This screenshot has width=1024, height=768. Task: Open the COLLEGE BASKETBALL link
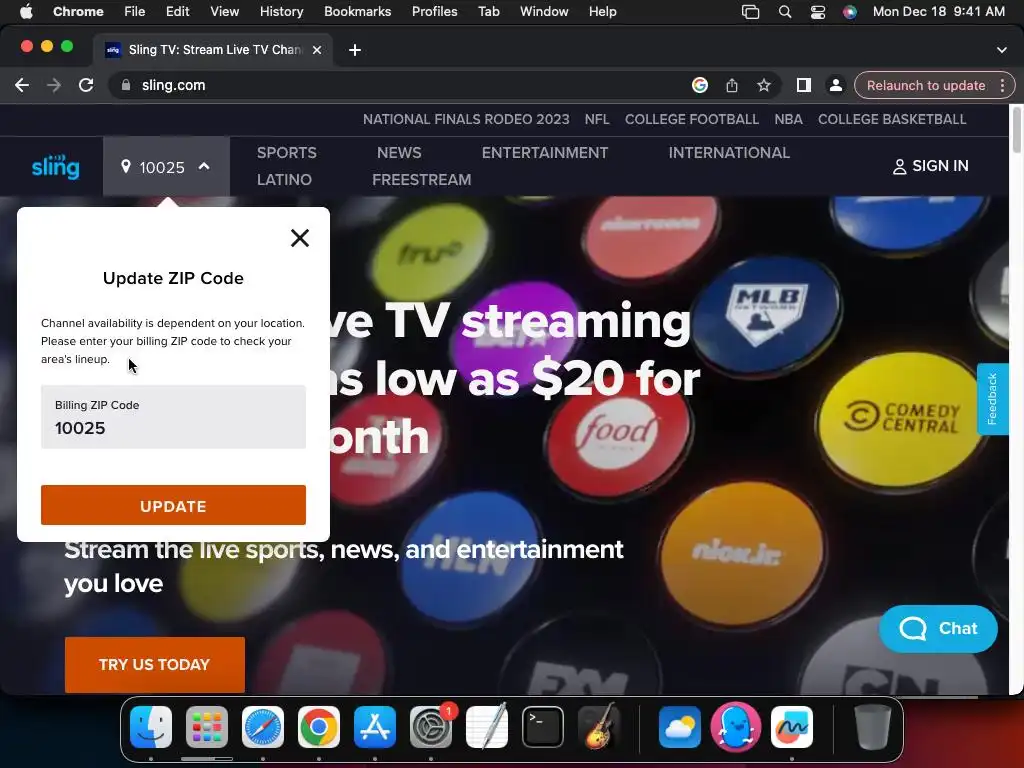click(x=892, y=120)
